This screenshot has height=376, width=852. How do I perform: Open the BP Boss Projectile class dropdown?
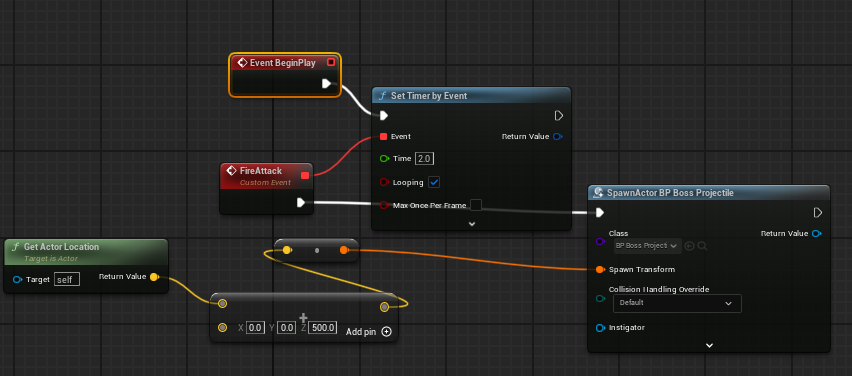[647, 246]
